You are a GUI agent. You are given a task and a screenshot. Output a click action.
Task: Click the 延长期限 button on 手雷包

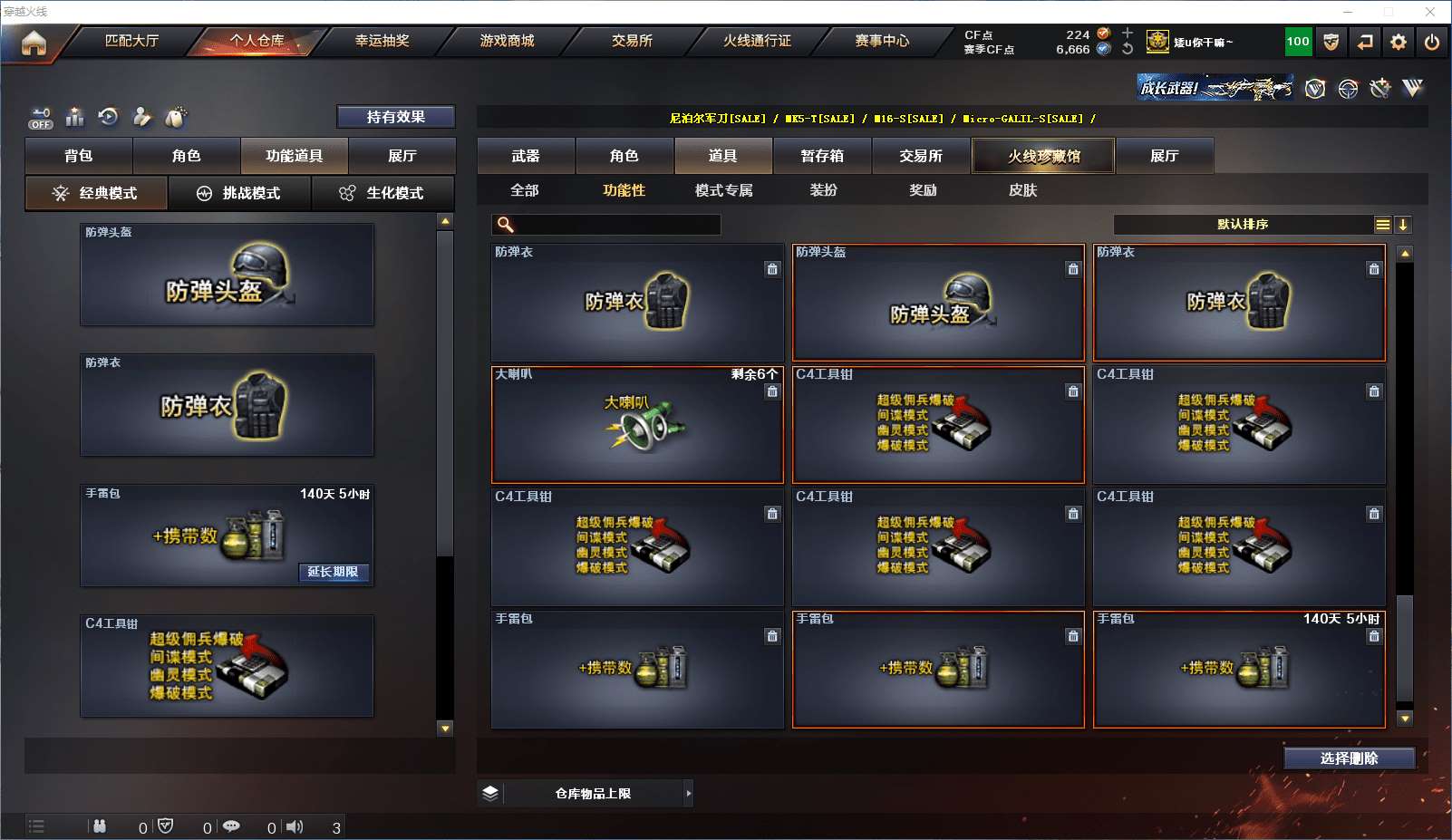coord(334,572)
